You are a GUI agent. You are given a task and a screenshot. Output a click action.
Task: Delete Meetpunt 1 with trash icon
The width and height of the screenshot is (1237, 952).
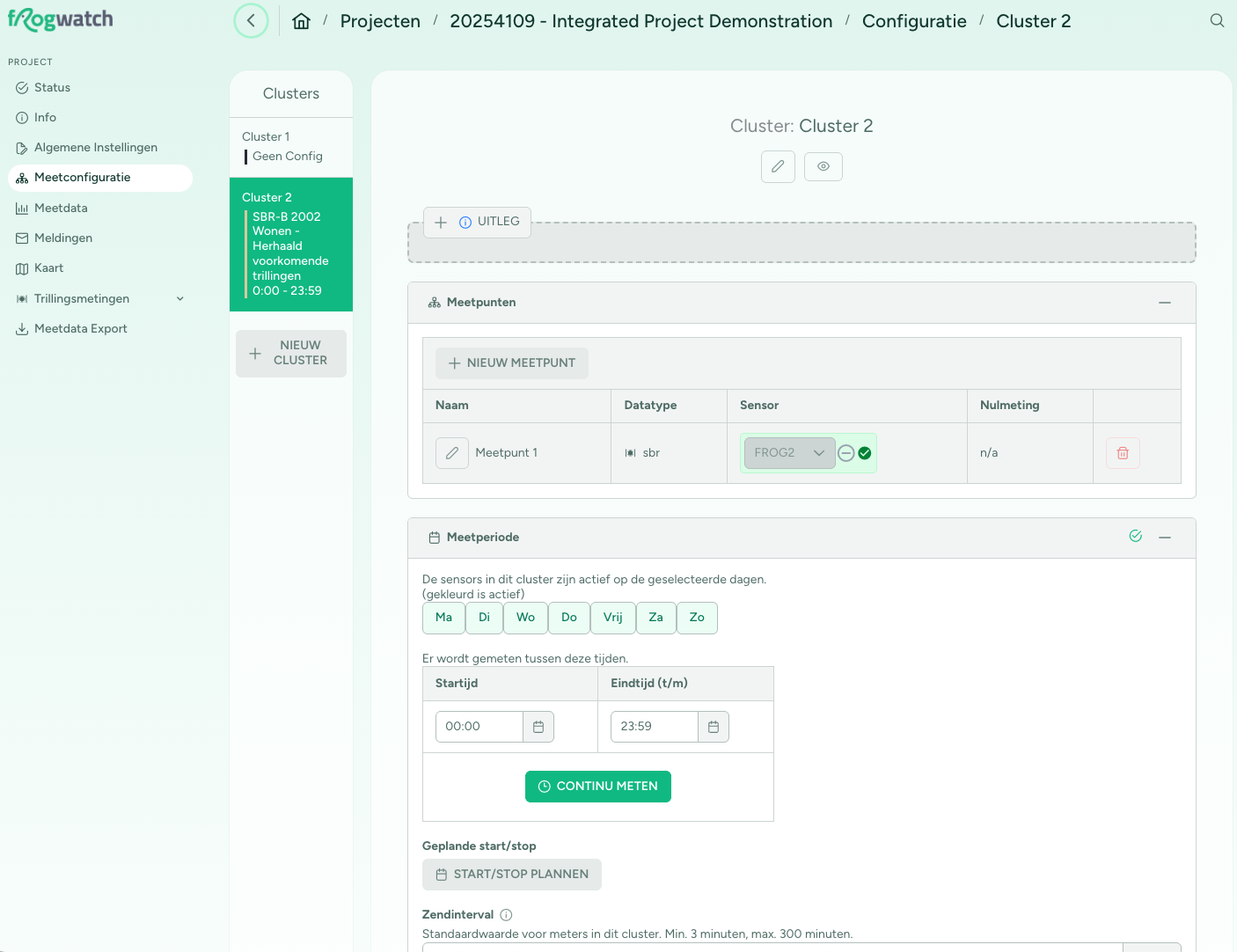[1123, 453]
